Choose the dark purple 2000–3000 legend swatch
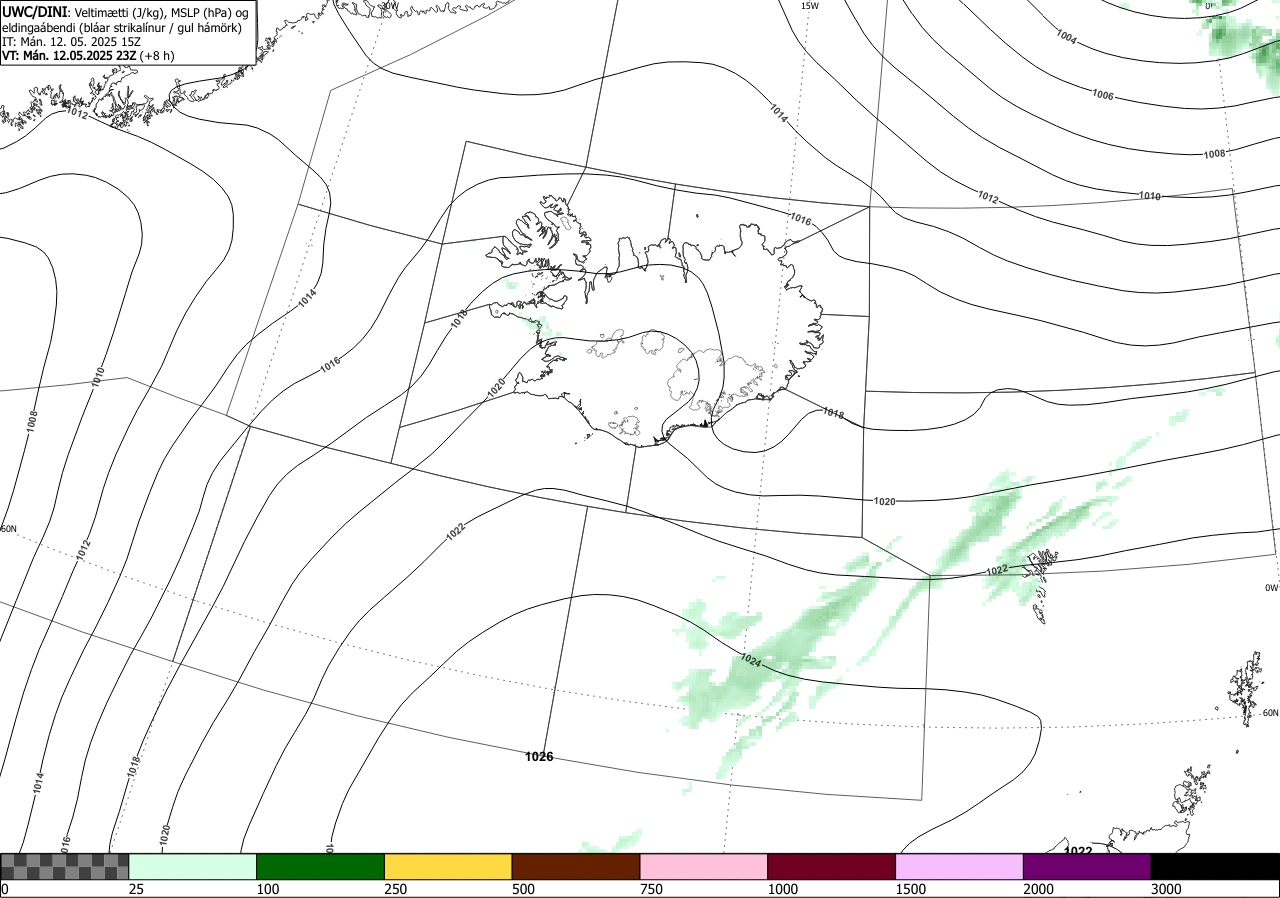 pyautogui.click(x=1087, y=866)
